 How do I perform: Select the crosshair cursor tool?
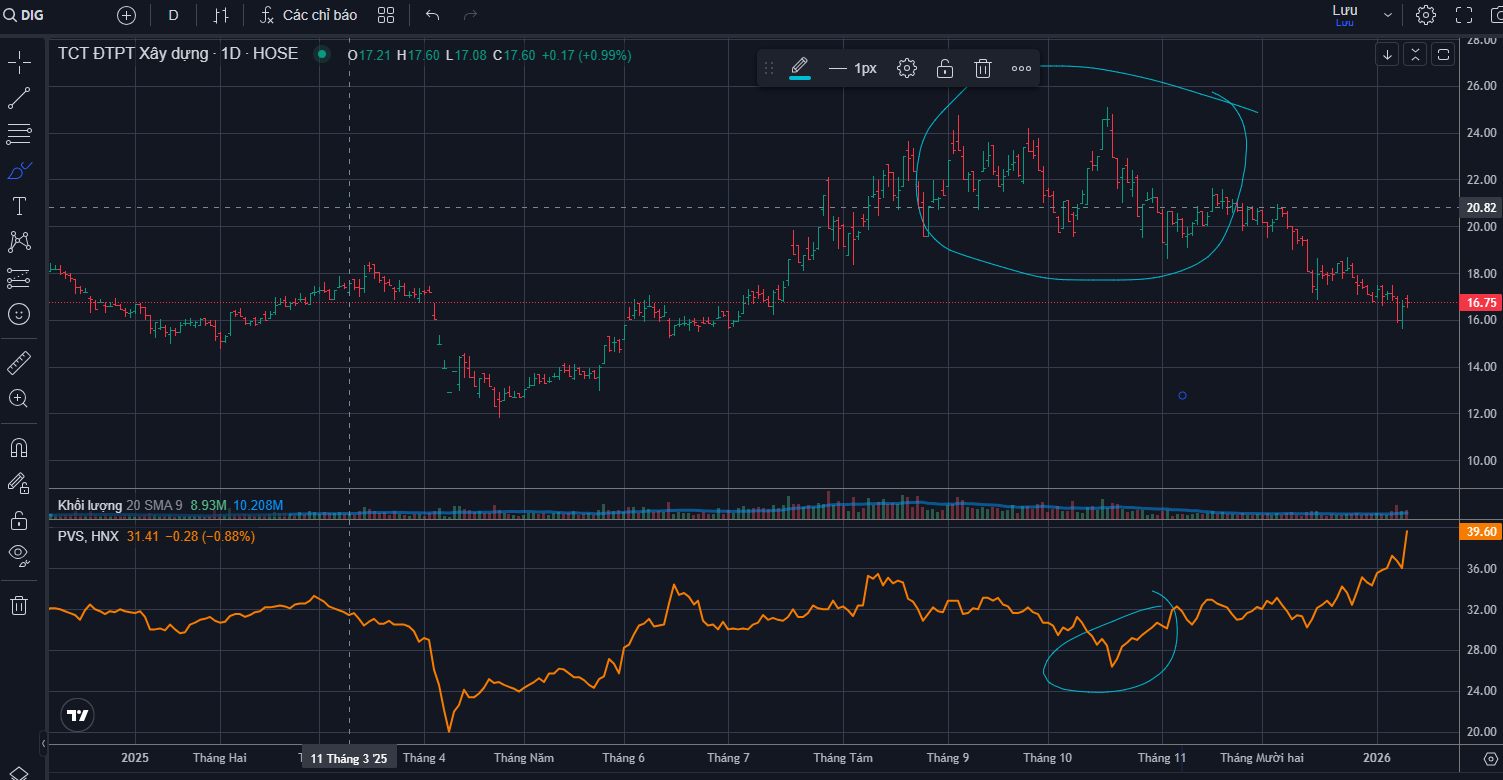click(19, 63)
